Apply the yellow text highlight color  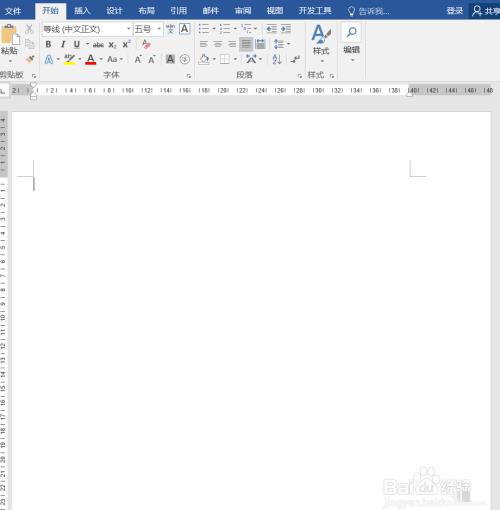point(70,59)
